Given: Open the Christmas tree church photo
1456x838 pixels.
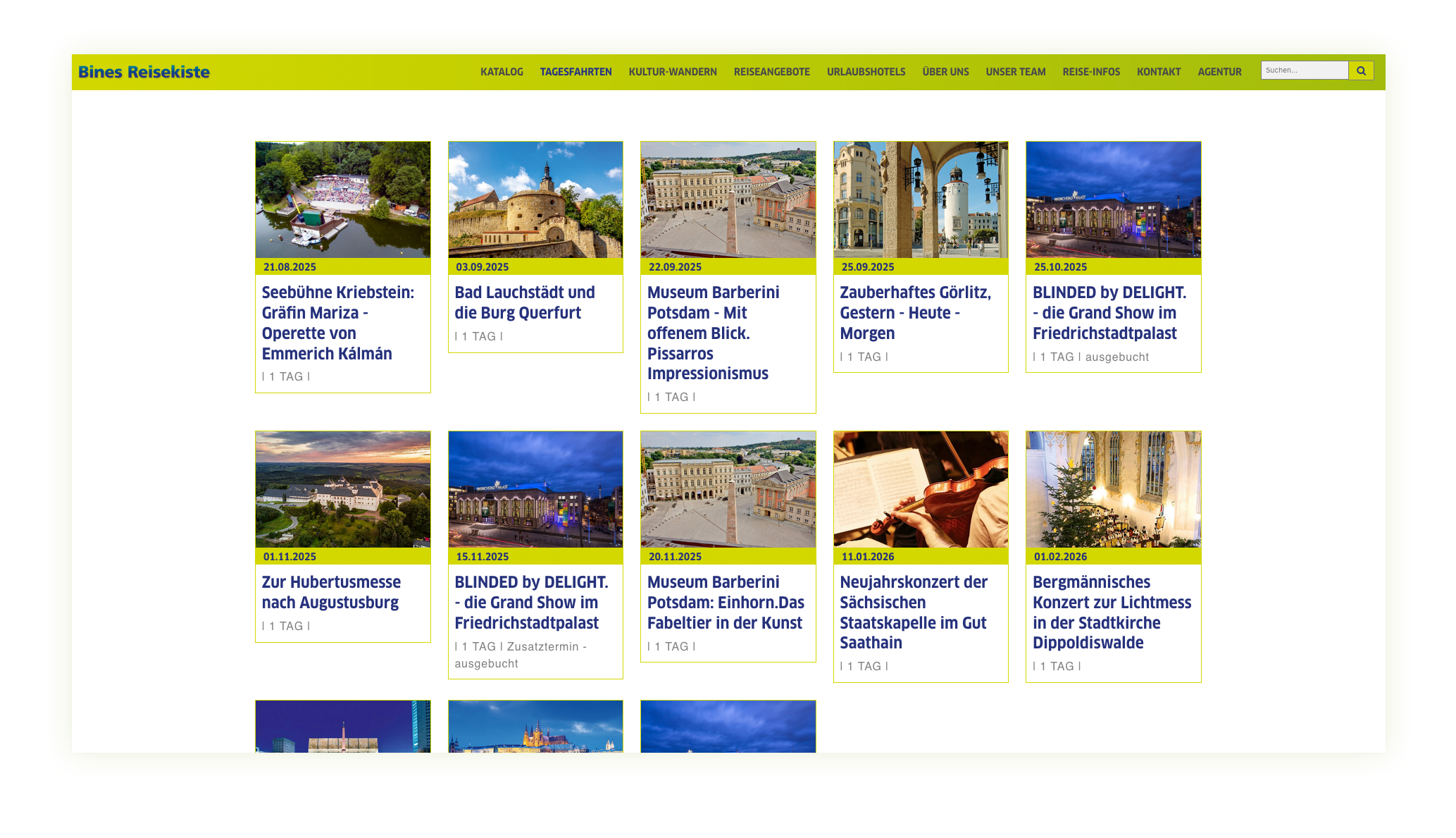Looking at the screenshot, I should click(x=1113, y=489).
